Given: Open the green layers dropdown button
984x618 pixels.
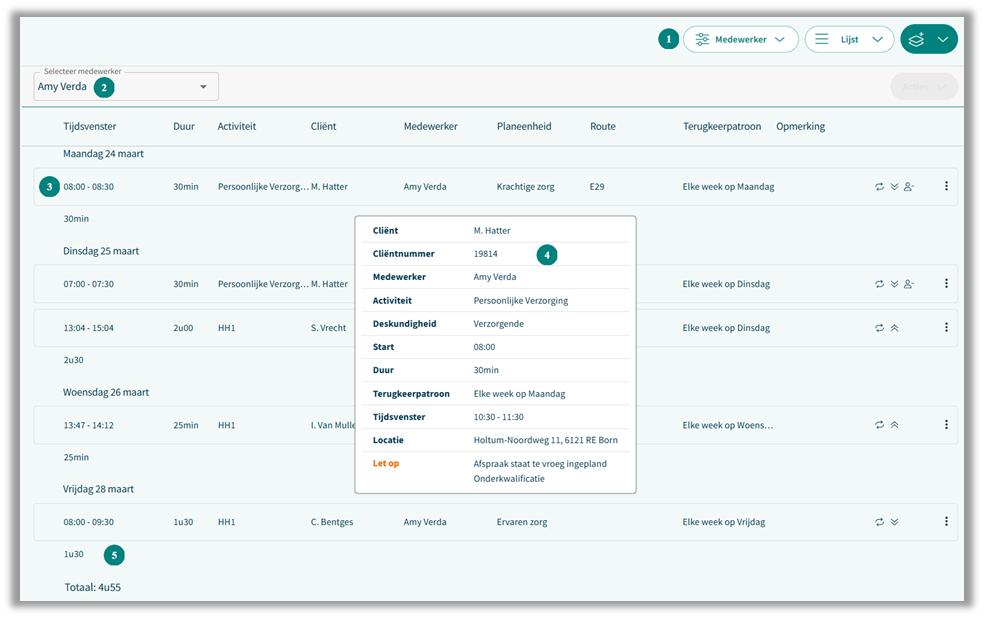Looking at the screenshot, I should 929,39.
